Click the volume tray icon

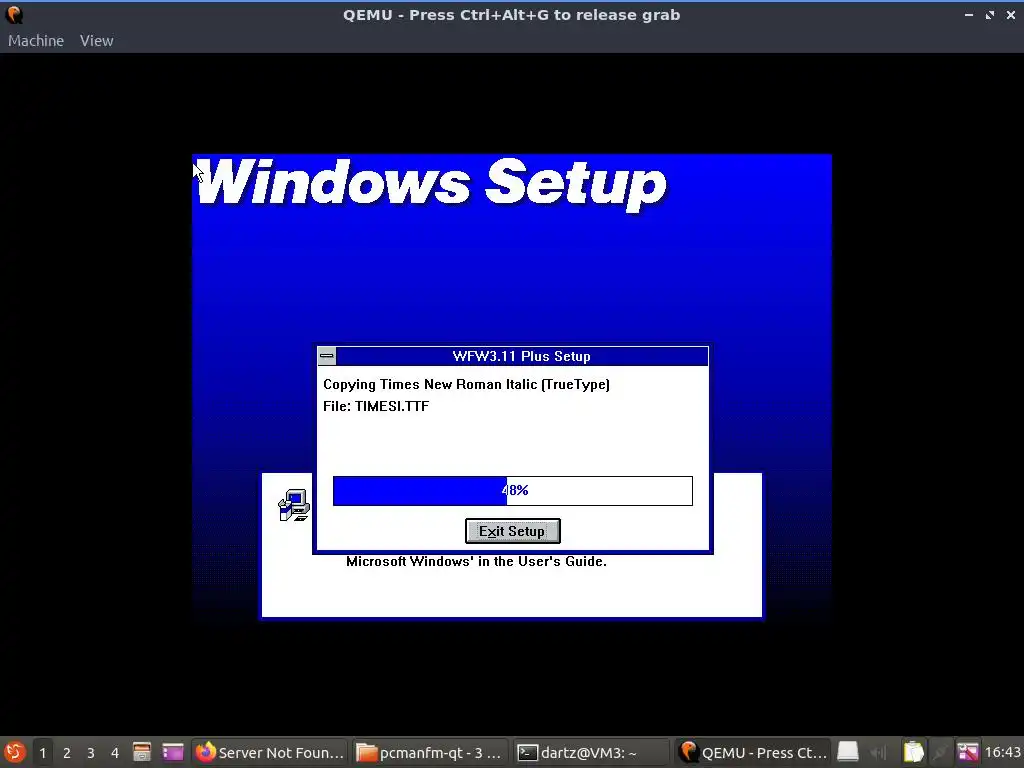click(x=878, y=753)
